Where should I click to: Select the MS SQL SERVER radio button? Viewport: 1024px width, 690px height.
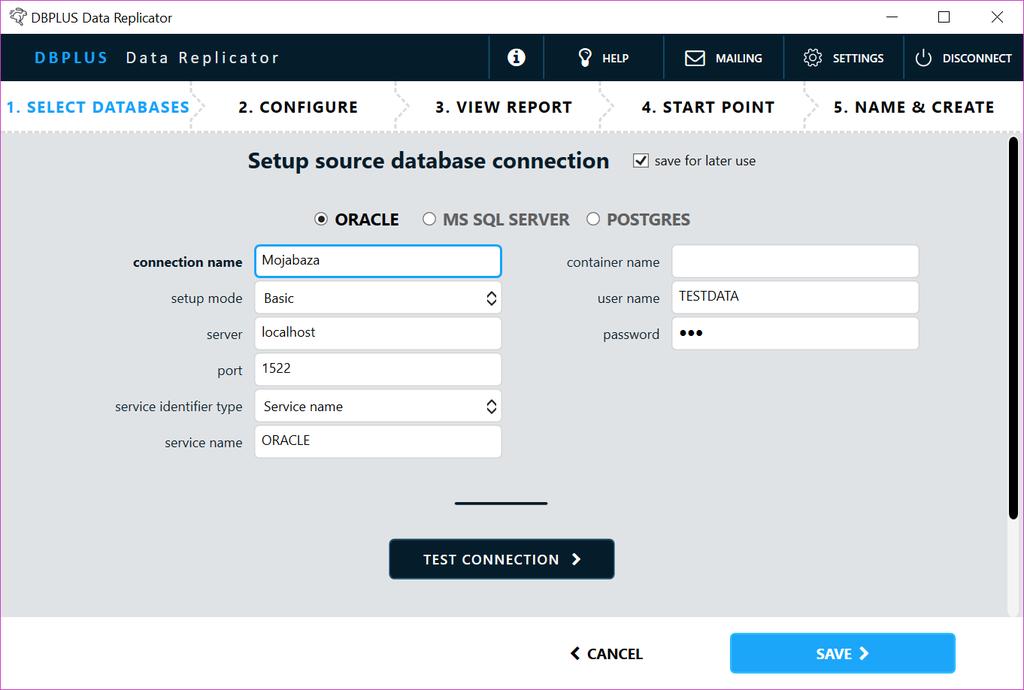(428, 219)
